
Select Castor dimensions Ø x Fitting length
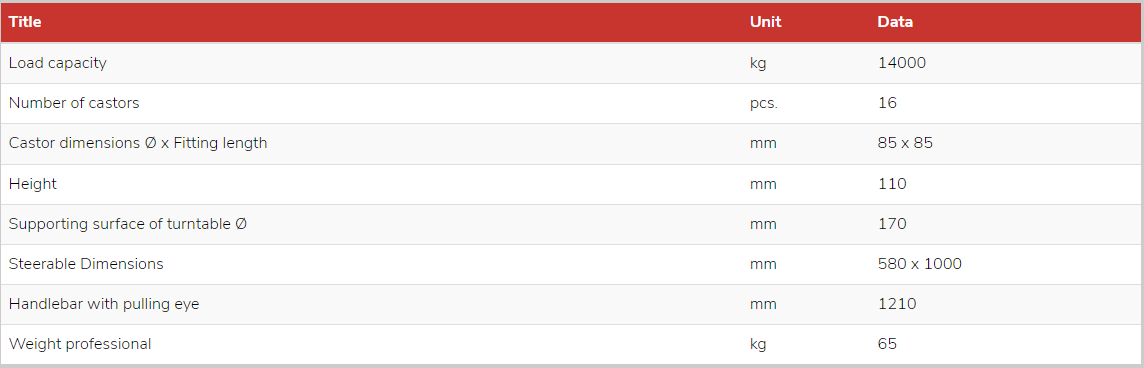point(138,144)
